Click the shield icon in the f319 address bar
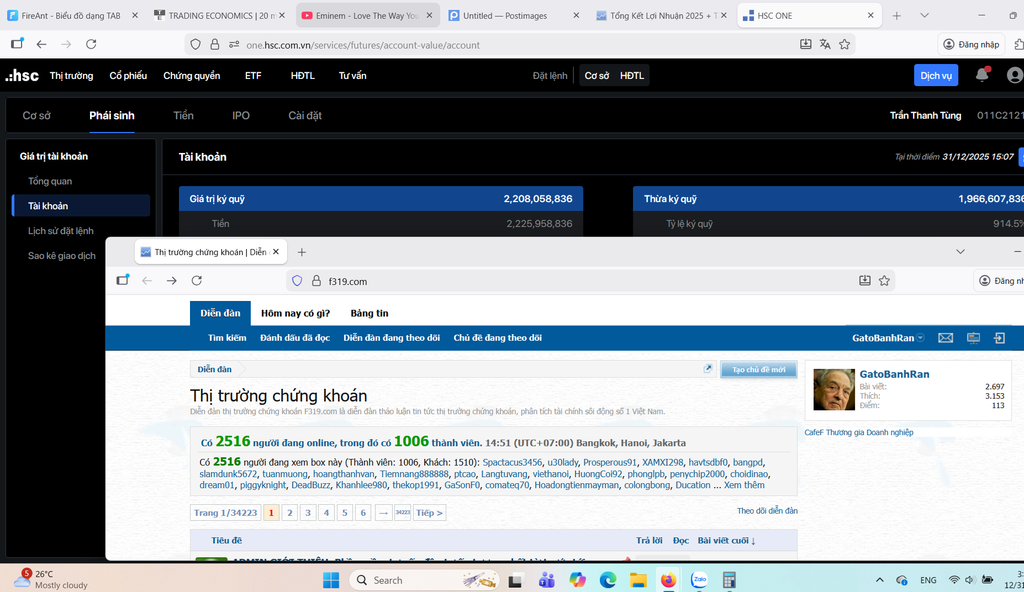Screen dimensions: 1024x592 297,280
